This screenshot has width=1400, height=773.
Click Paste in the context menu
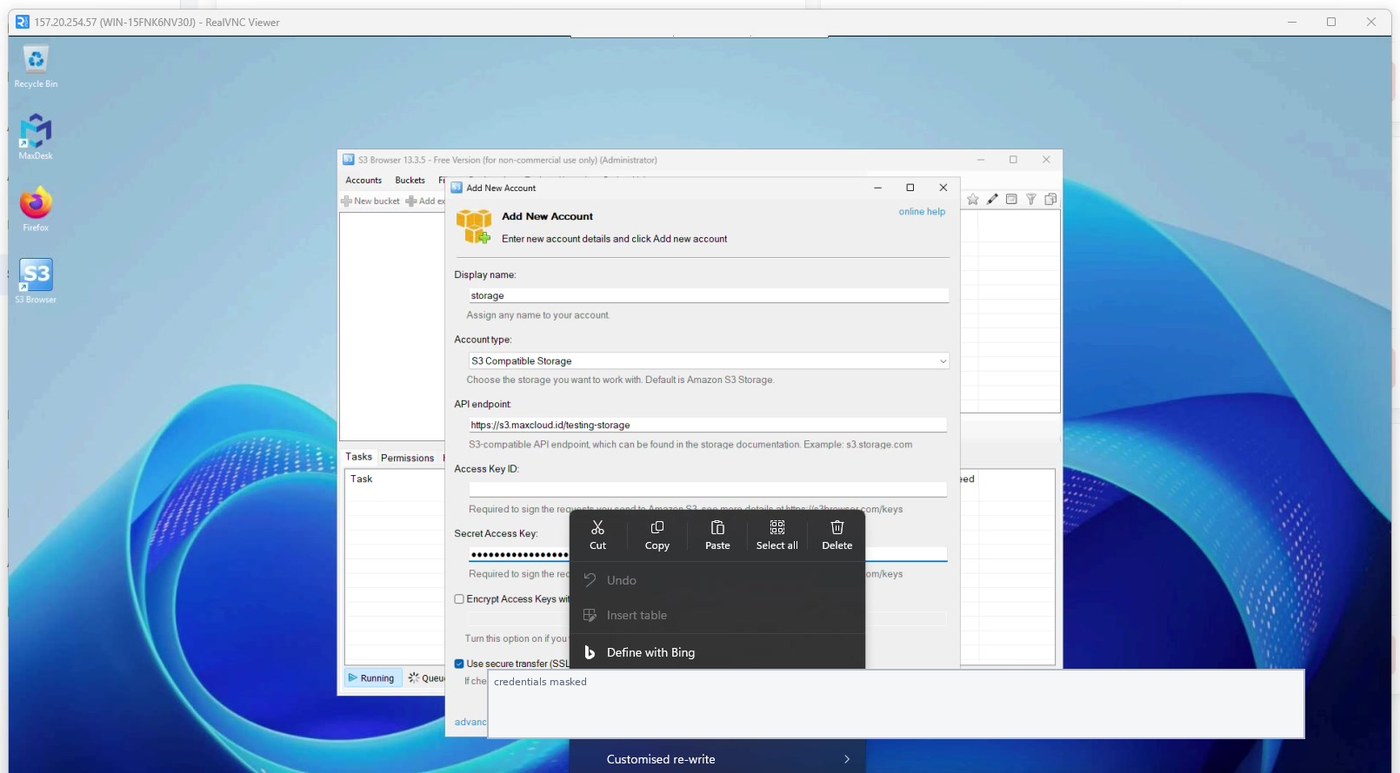point(717,535)
